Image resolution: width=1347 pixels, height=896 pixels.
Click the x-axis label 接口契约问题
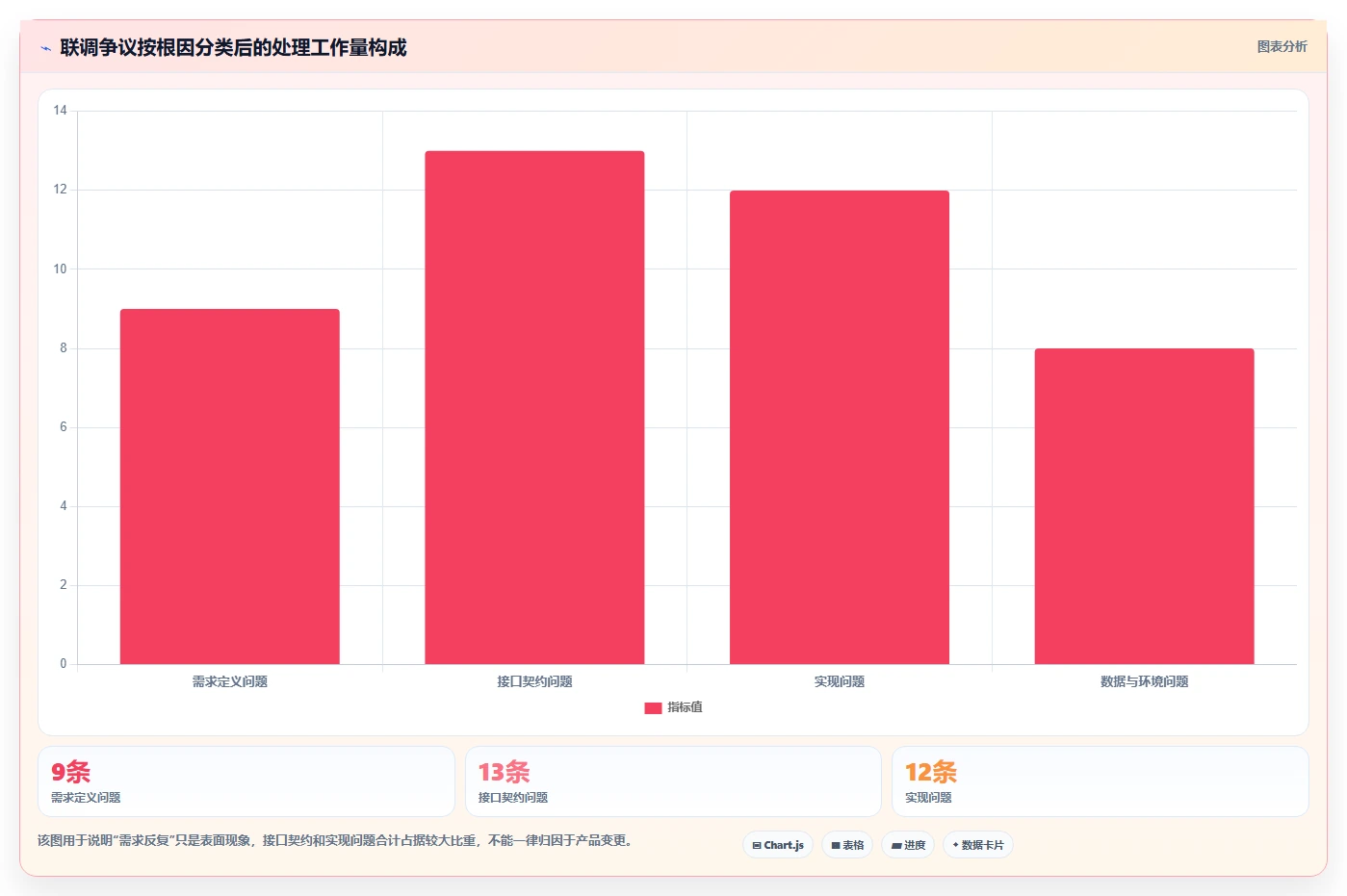click(x=534, y=681)
